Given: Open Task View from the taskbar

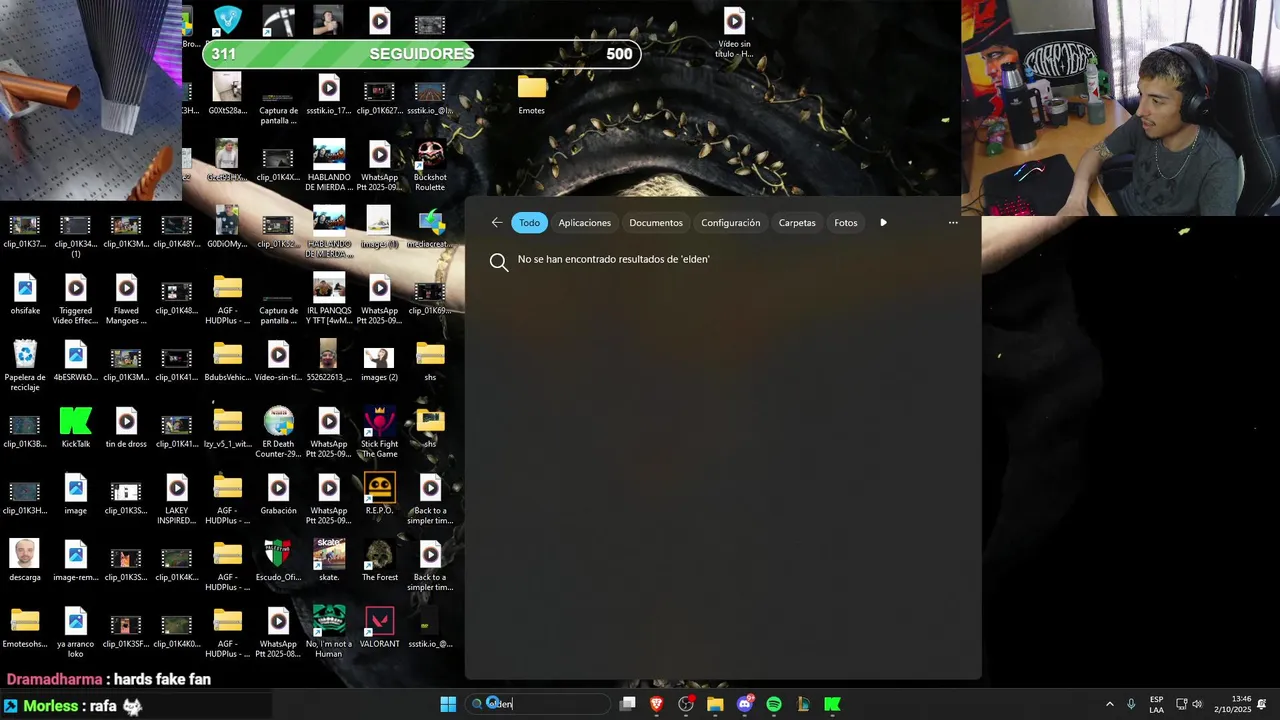Looking at the screenshot, I should pyautogui.click(x=628, y=704).
